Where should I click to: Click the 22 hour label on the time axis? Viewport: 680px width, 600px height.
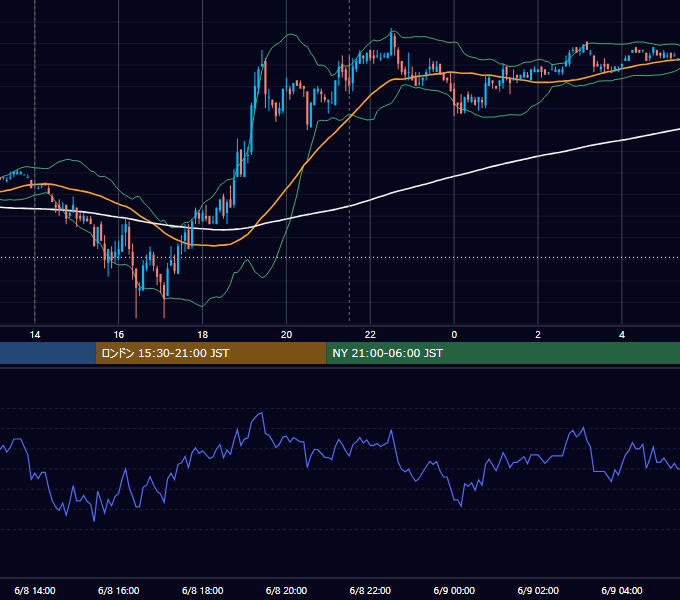(370, 335)
